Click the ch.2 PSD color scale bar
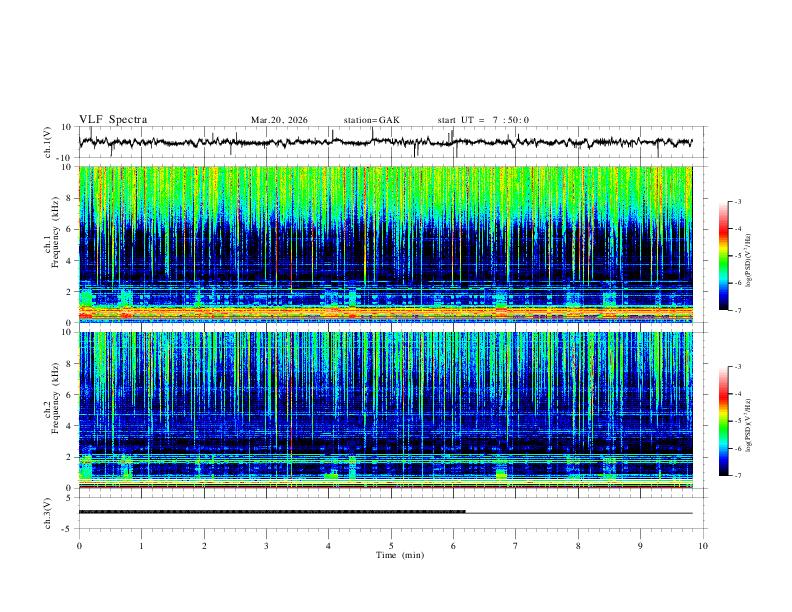792x612 pixels. [724, 421]
